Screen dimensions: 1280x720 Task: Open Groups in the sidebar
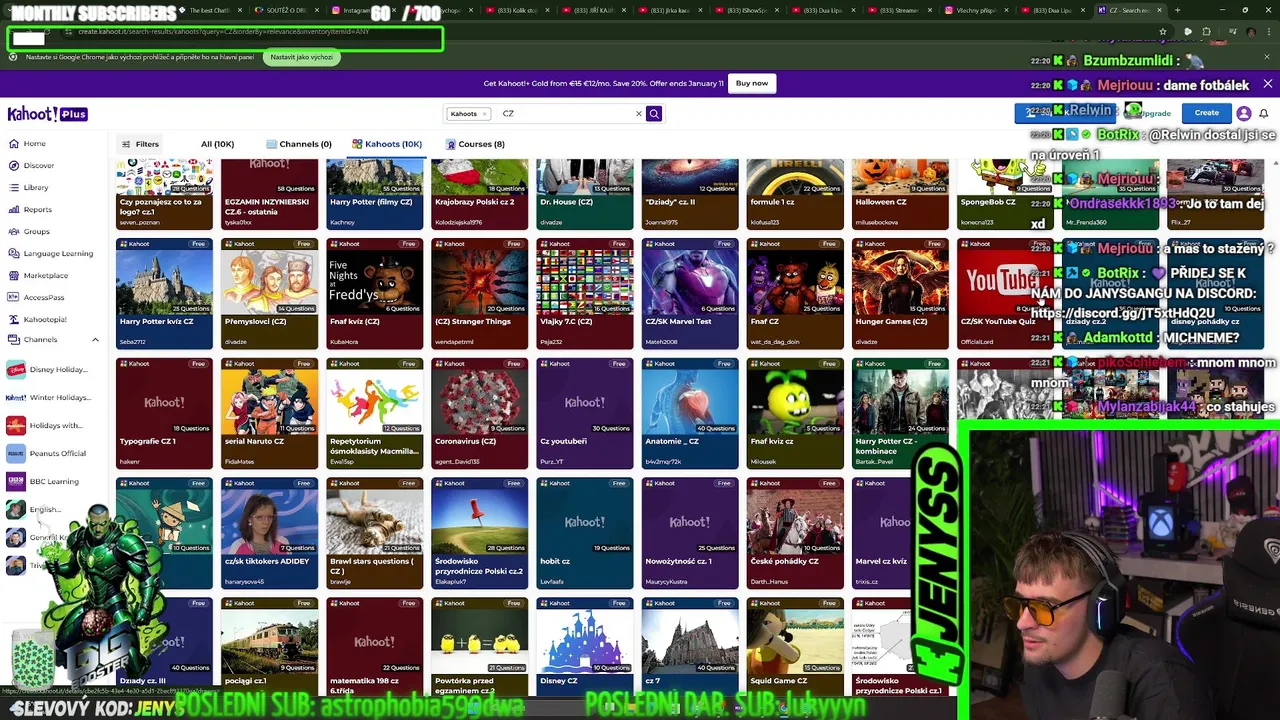click(x=29, y=231)
